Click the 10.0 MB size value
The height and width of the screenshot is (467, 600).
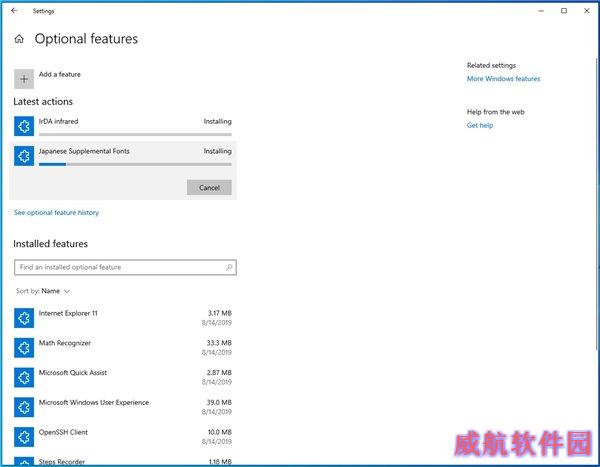pos(219,432)
